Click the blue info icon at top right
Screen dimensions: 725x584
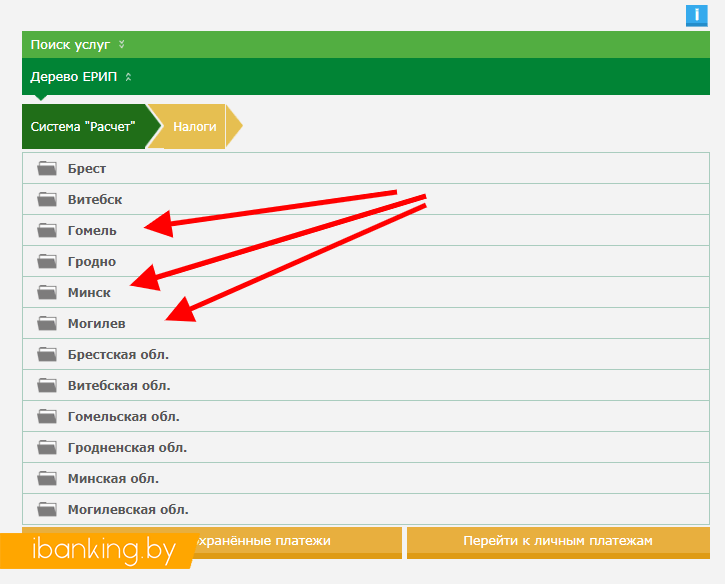(x=697, y=15)
